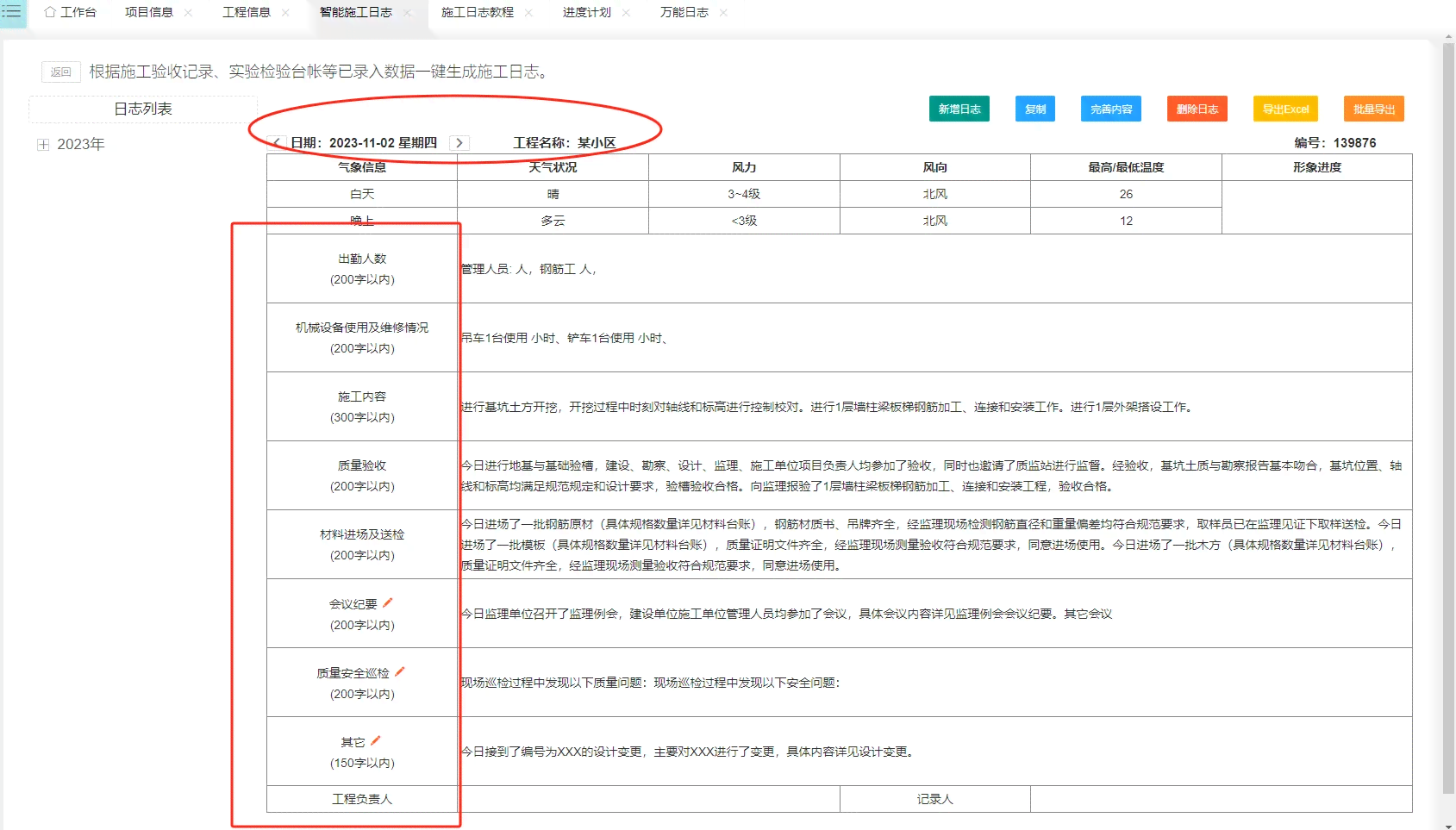Click the 记录人 label cell

pyautogui.click(x=935, y=799)
